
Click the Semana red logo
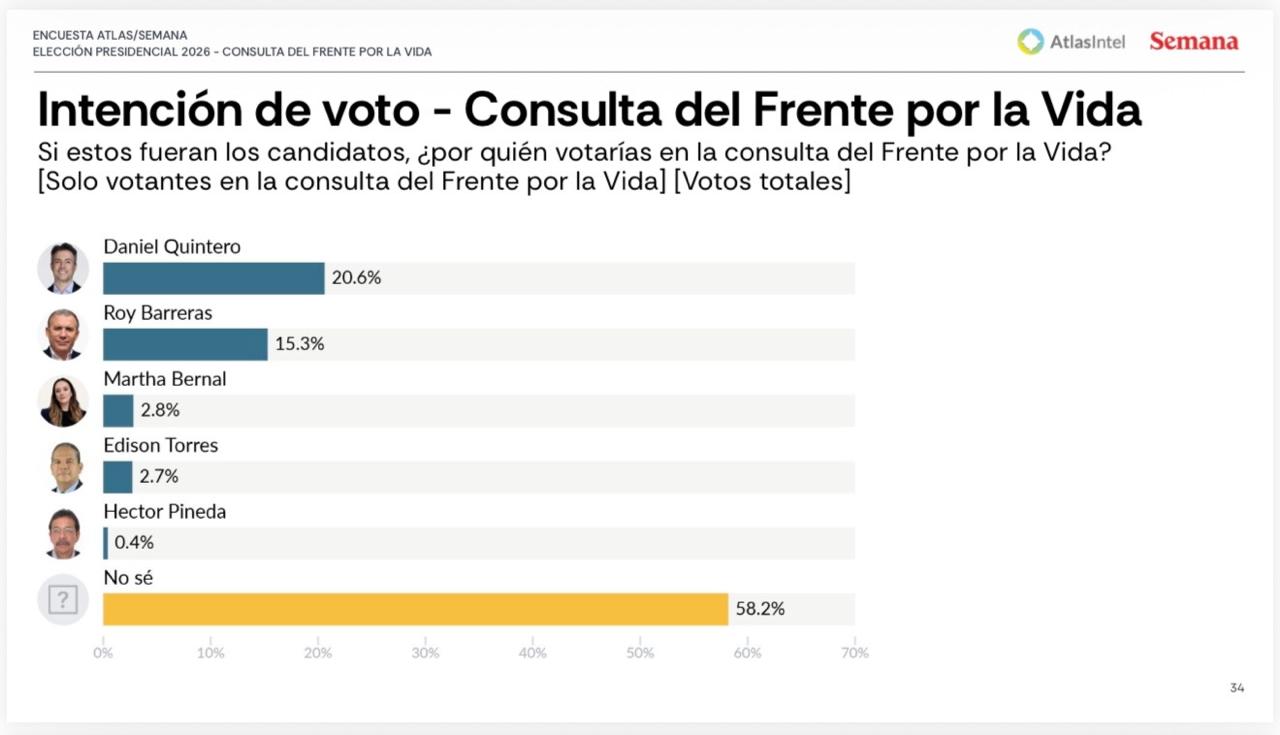pos(1193,41)
